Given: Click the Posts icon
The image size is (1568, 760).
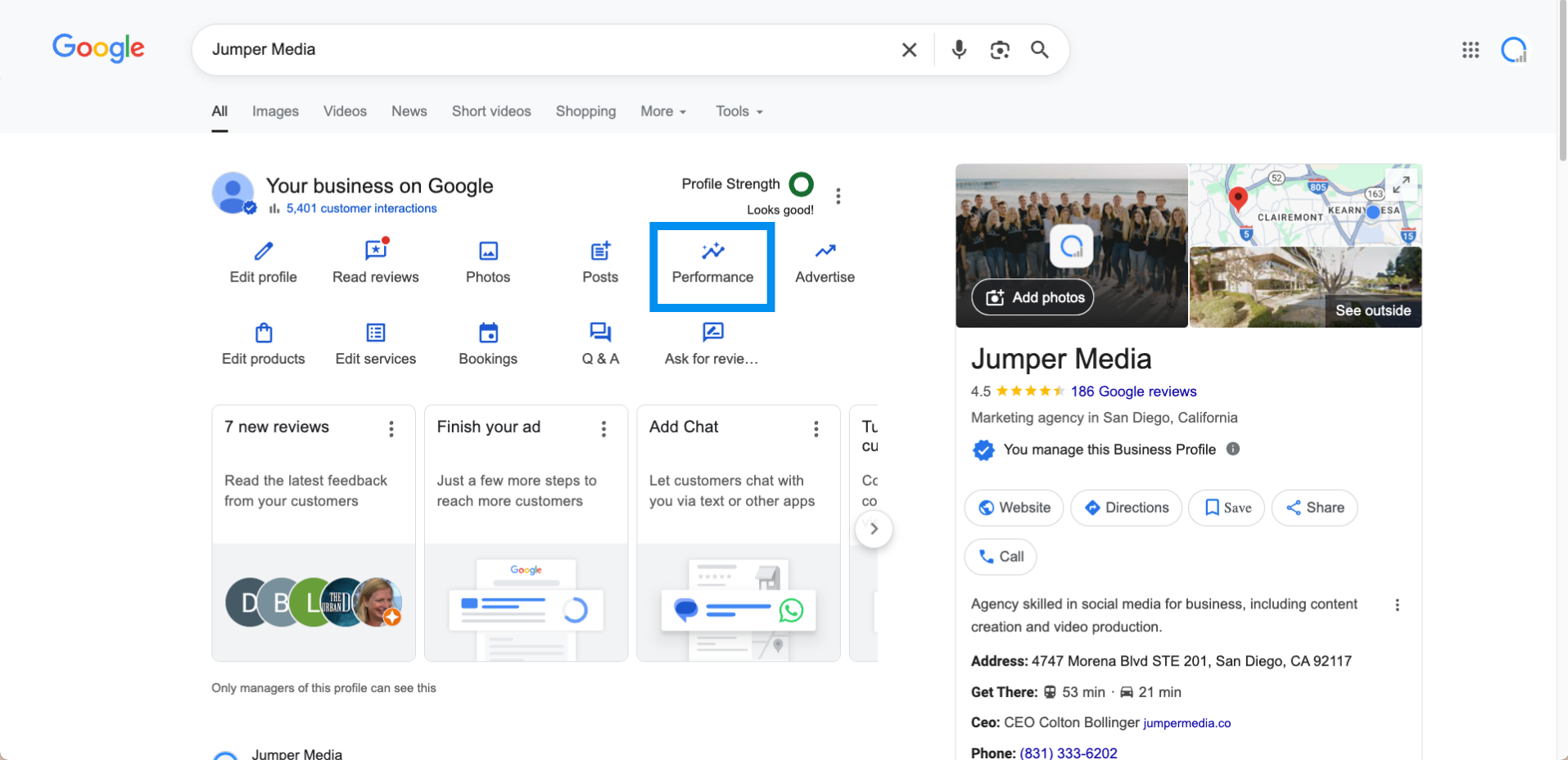Looking at the screenshot, I should (x=600, y=251).
